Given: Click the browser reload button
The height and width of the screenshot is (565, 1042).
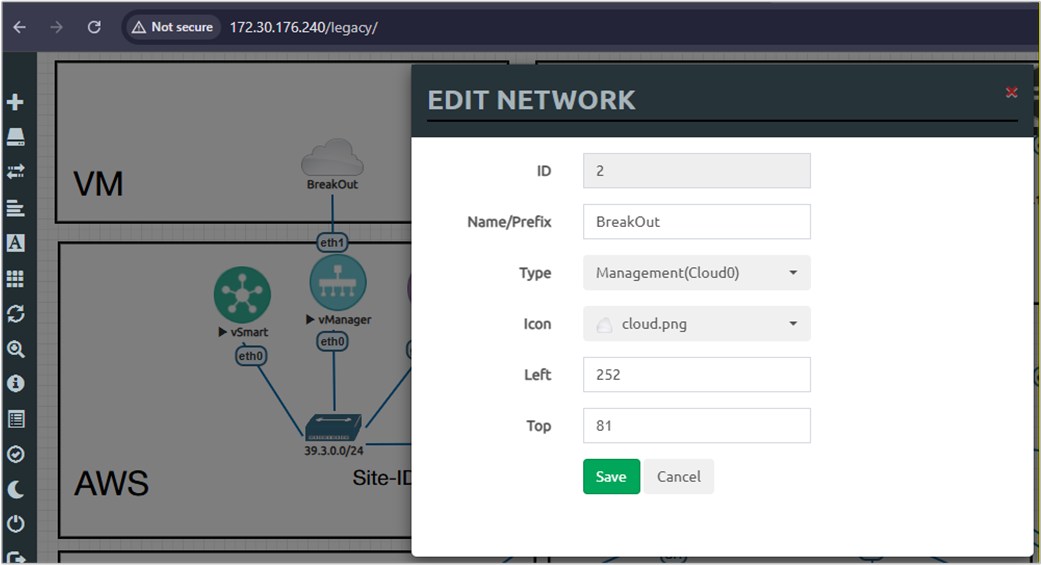Looking at the screenshot, I should pos(94,27).
